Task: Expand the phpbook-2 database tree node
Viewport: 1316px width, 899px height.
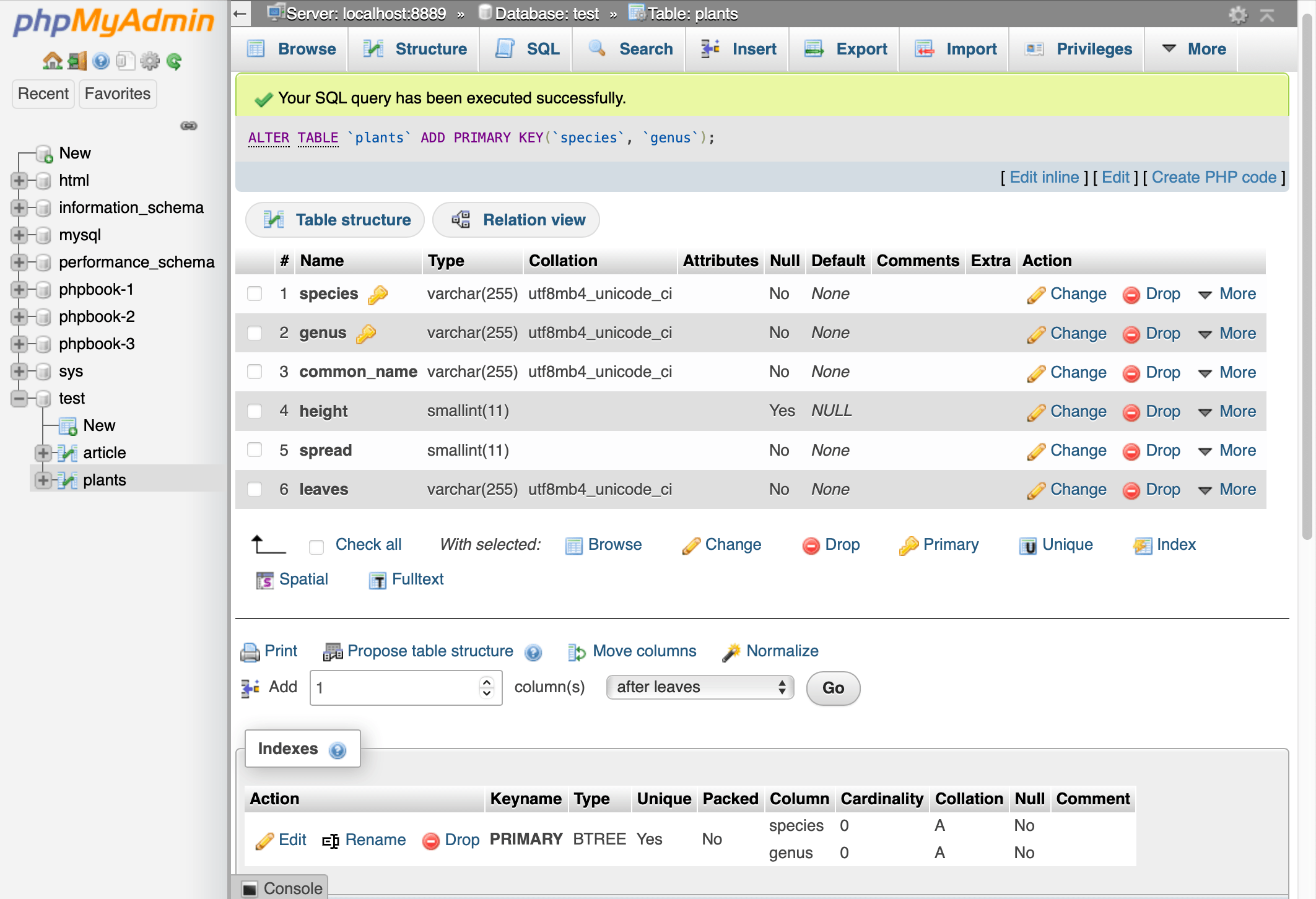Action: point(19,317)
